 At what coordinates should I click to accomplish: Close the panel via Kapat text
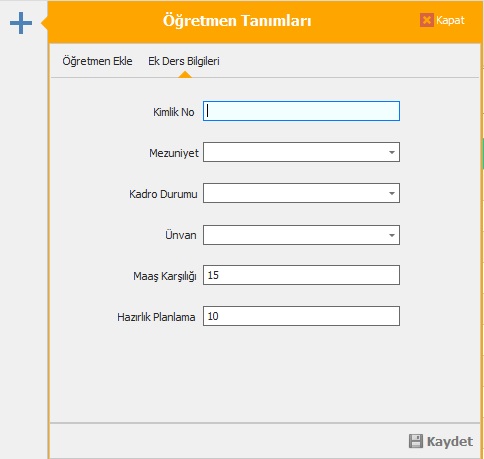click(x=450, y=20)
